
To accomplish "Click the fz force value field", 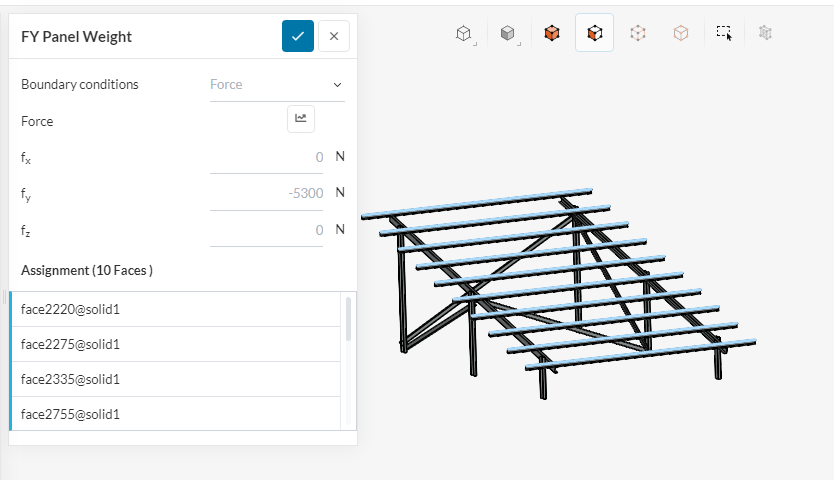I will [267, 230].
